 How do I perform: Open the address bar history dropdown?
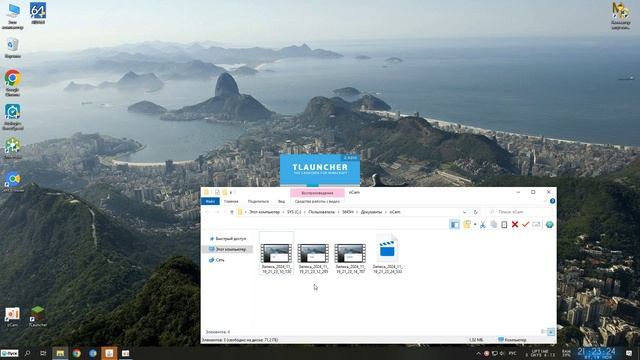[464, 212]
